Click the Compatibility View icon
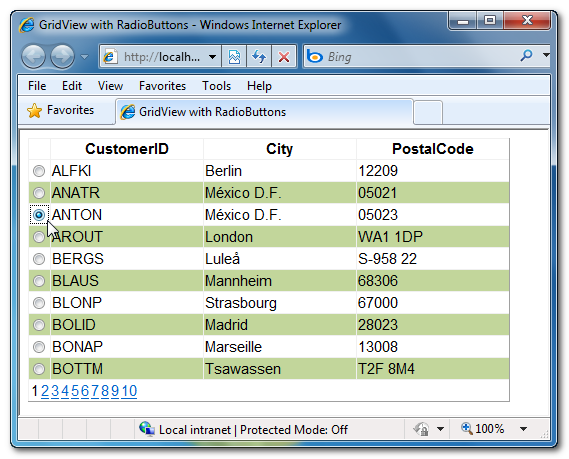 234,57
